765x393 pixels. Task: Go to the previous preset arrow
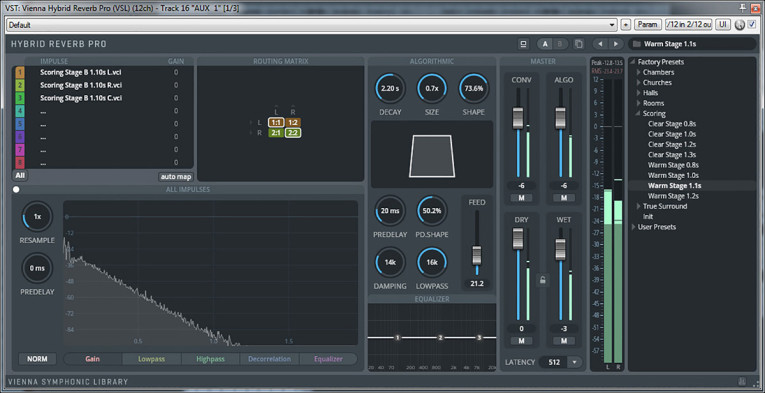click(x=600, y=44)
